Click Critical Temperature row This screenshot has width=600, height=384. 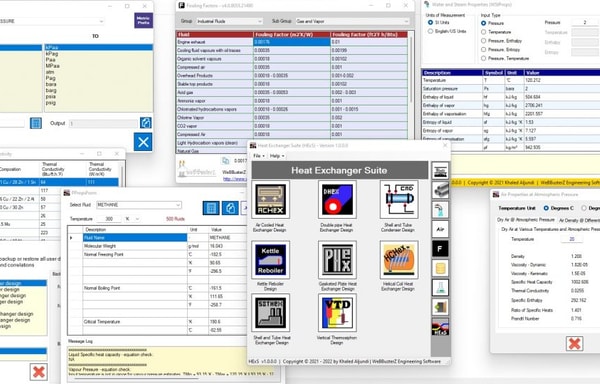pyautogui.click(x=158, y=322)
